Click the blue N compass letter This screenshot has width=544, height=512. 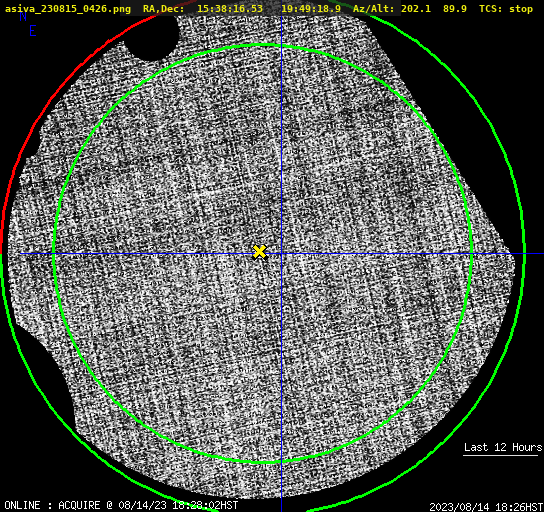[x=23, y=17]
